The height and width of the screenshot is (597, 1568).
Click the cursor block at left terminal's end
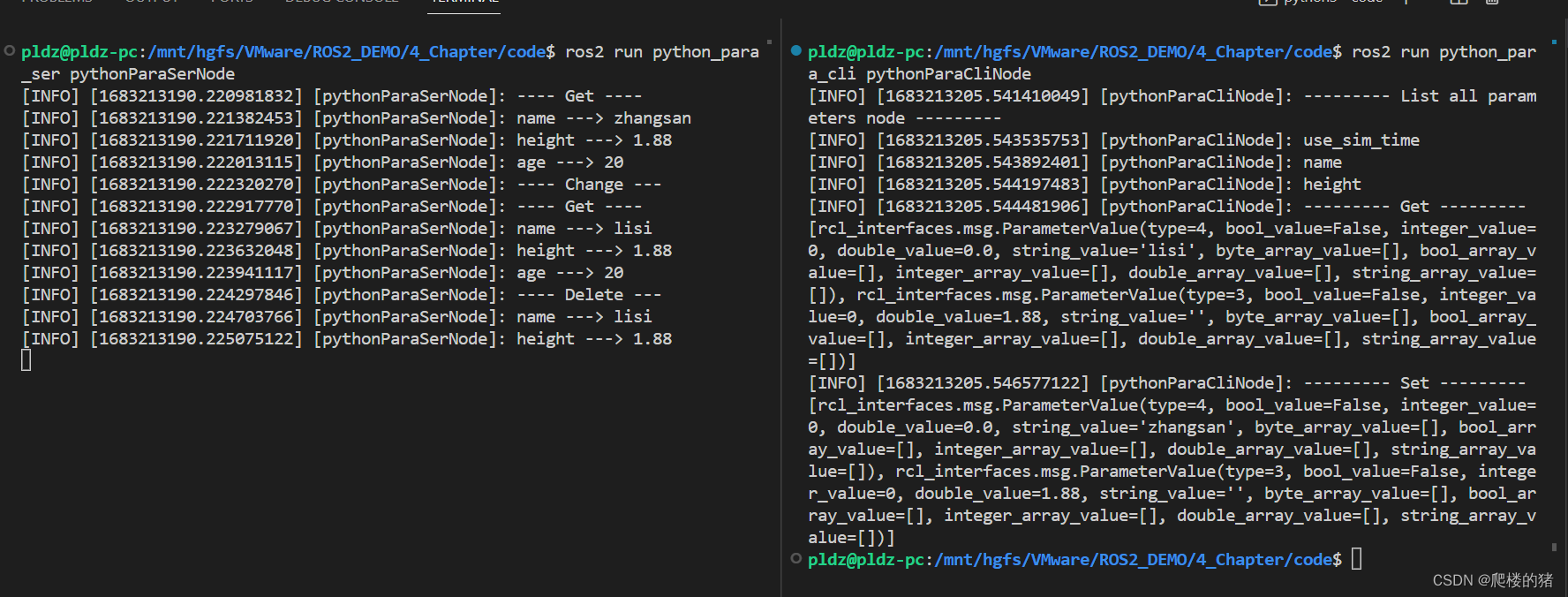pos(26,360)
